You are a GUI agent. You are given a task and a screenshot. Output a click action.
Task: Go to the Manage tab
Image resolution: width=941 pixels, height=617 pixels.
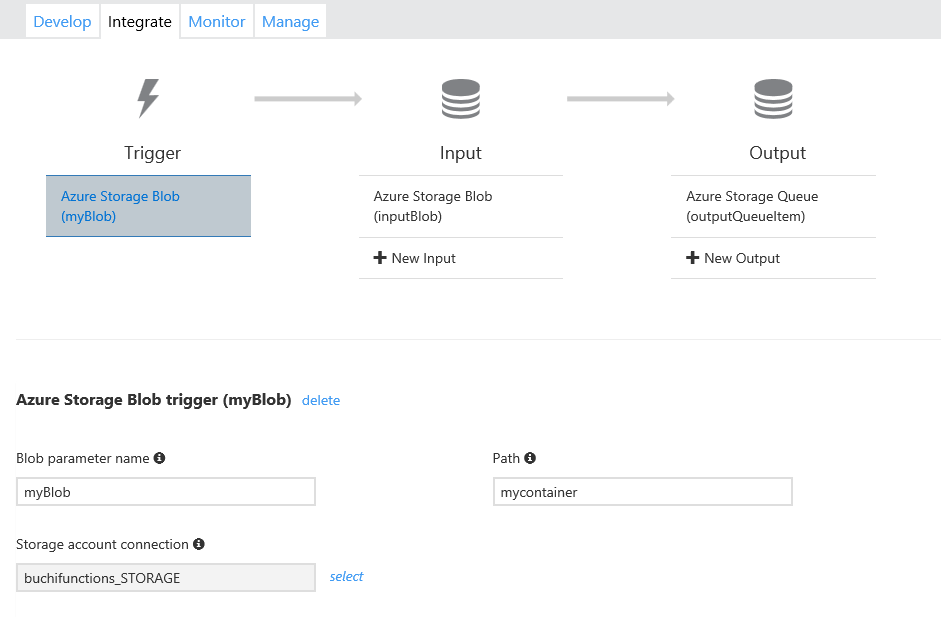290,22
